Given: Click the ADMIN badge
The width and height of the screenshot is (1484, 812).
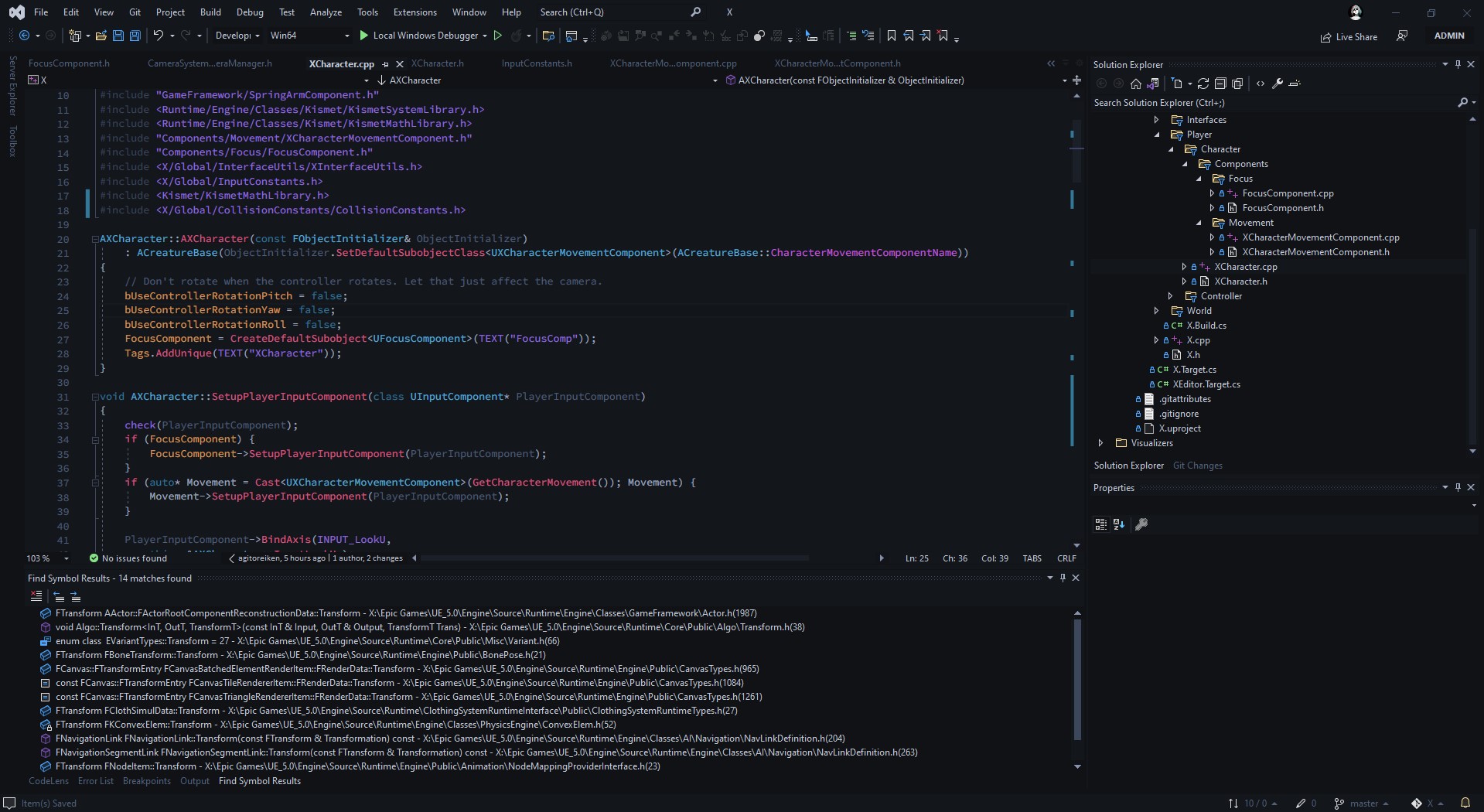Looking at the screenshot, I should [x=1449, y=36].
